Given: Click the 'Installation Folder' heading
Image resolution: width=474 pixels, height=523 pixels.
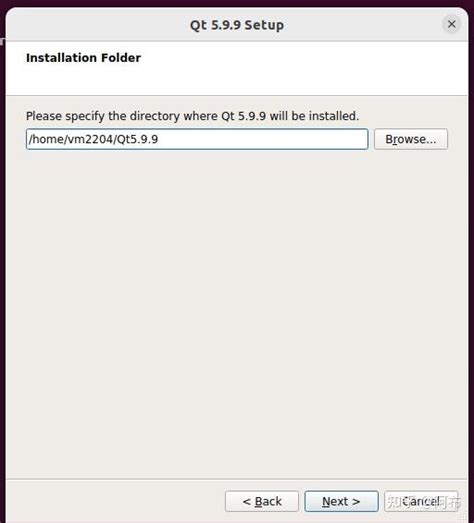Looking at the screenshot, I should 83,58.
